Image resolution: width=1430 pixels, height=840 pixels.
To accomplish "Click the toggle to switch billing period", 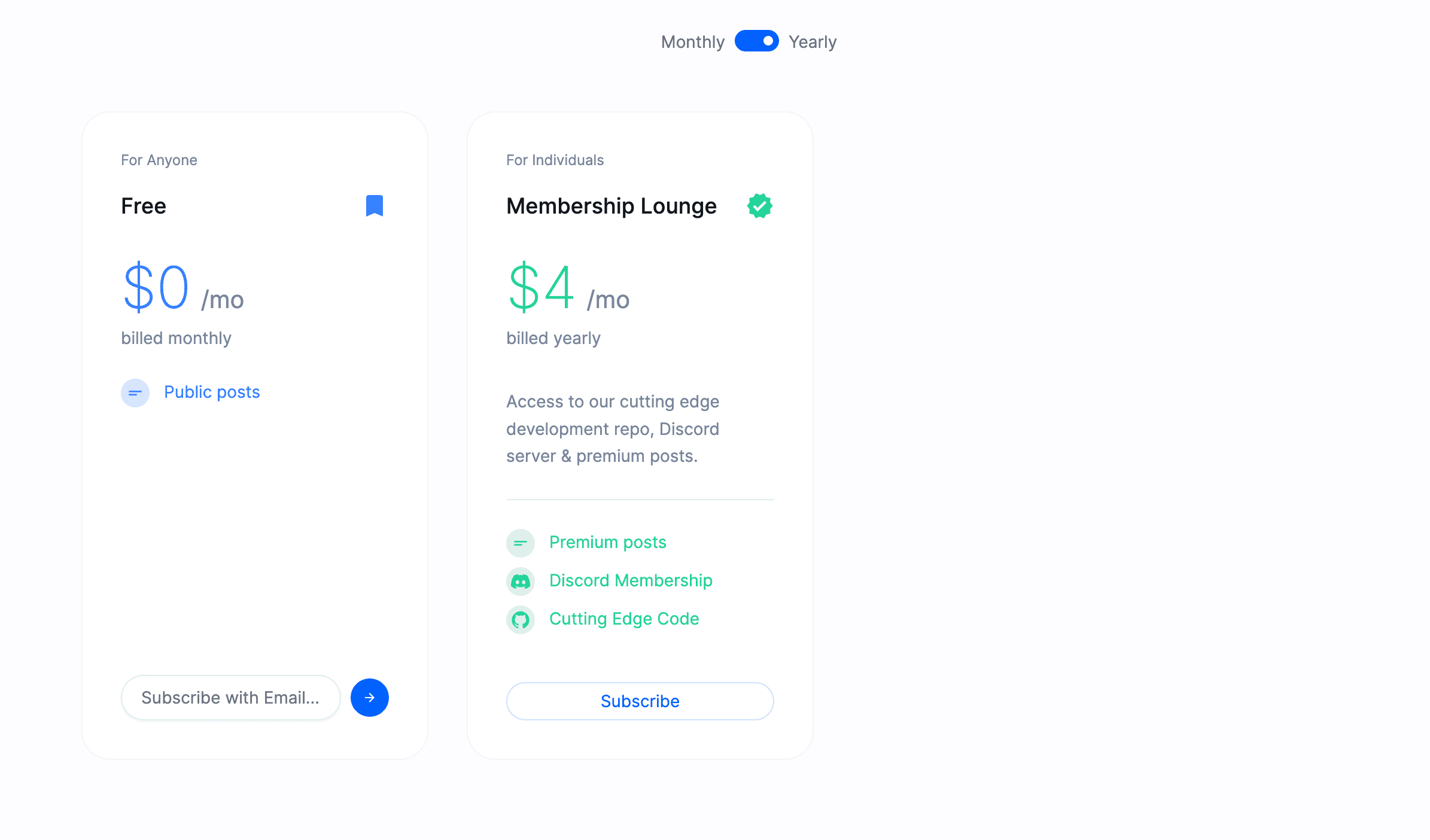I will (x=757, y=41).
